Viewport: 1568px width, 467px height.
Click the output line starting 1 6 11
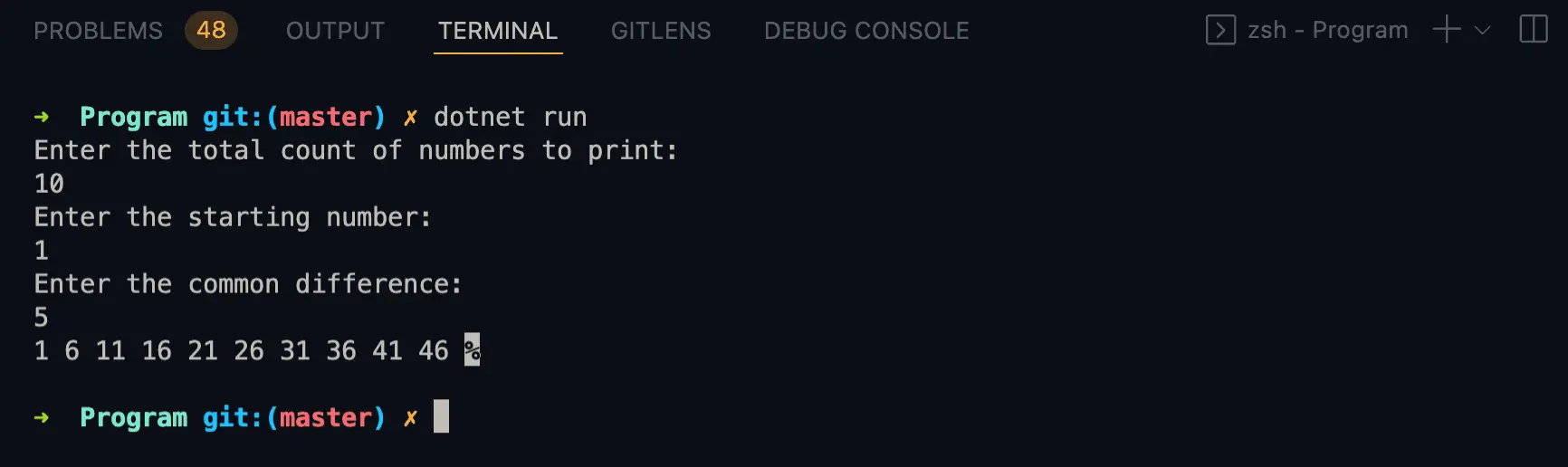click(x=241, y=350)
